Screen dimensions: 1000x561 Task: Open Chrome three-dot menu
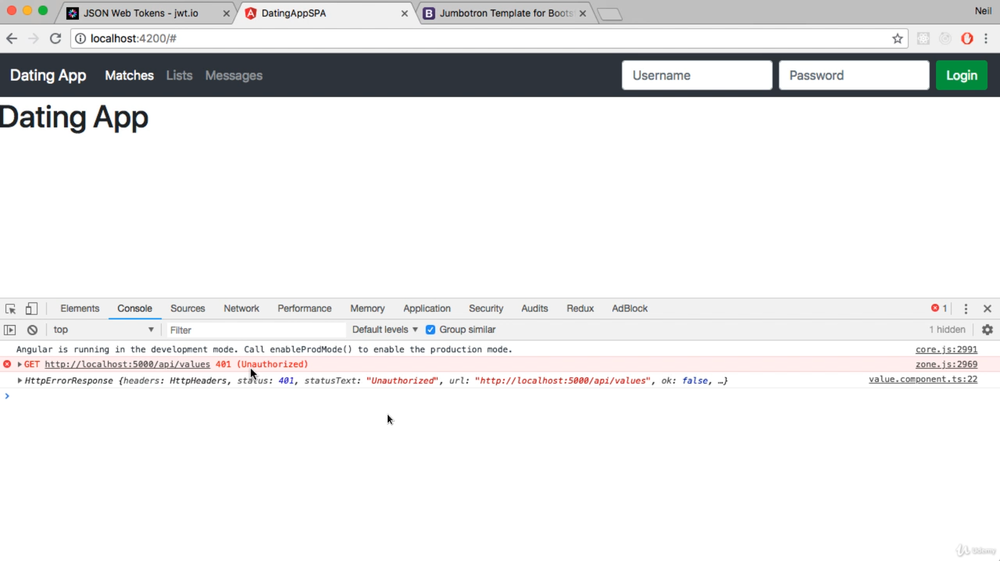point(986,38)
